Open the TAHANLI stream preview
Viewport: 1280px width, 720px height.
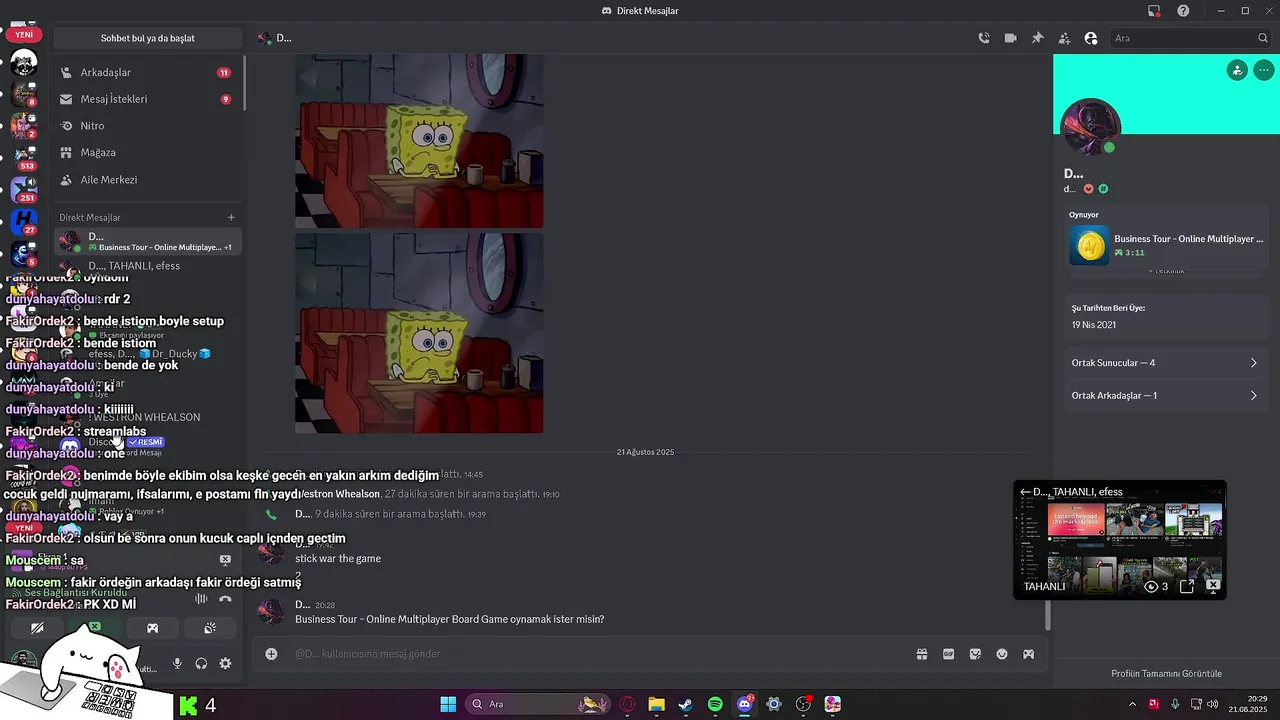1120,541
